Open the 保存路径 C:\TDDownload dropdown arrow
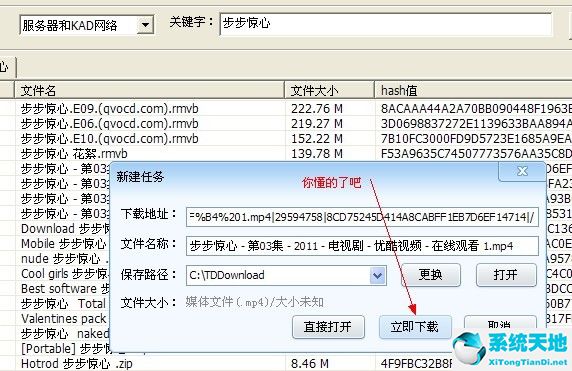572x371 pixels. coord(378,275)
